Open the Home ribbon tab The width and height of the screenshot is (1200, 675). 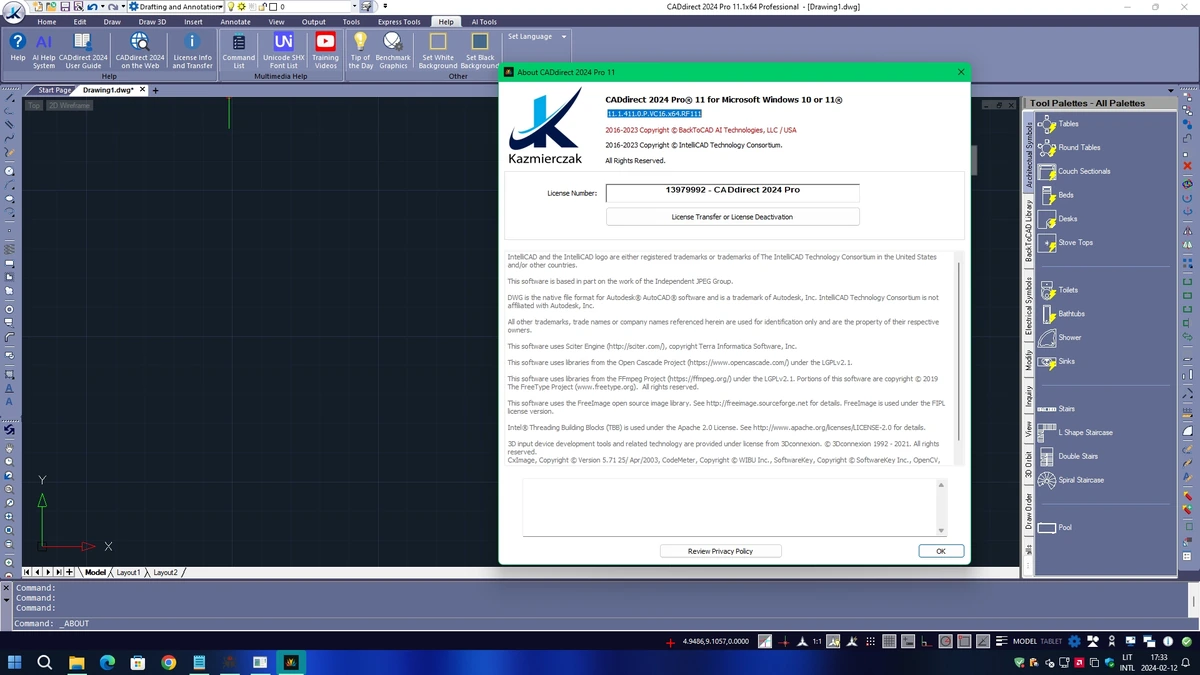tap(47, 21)
